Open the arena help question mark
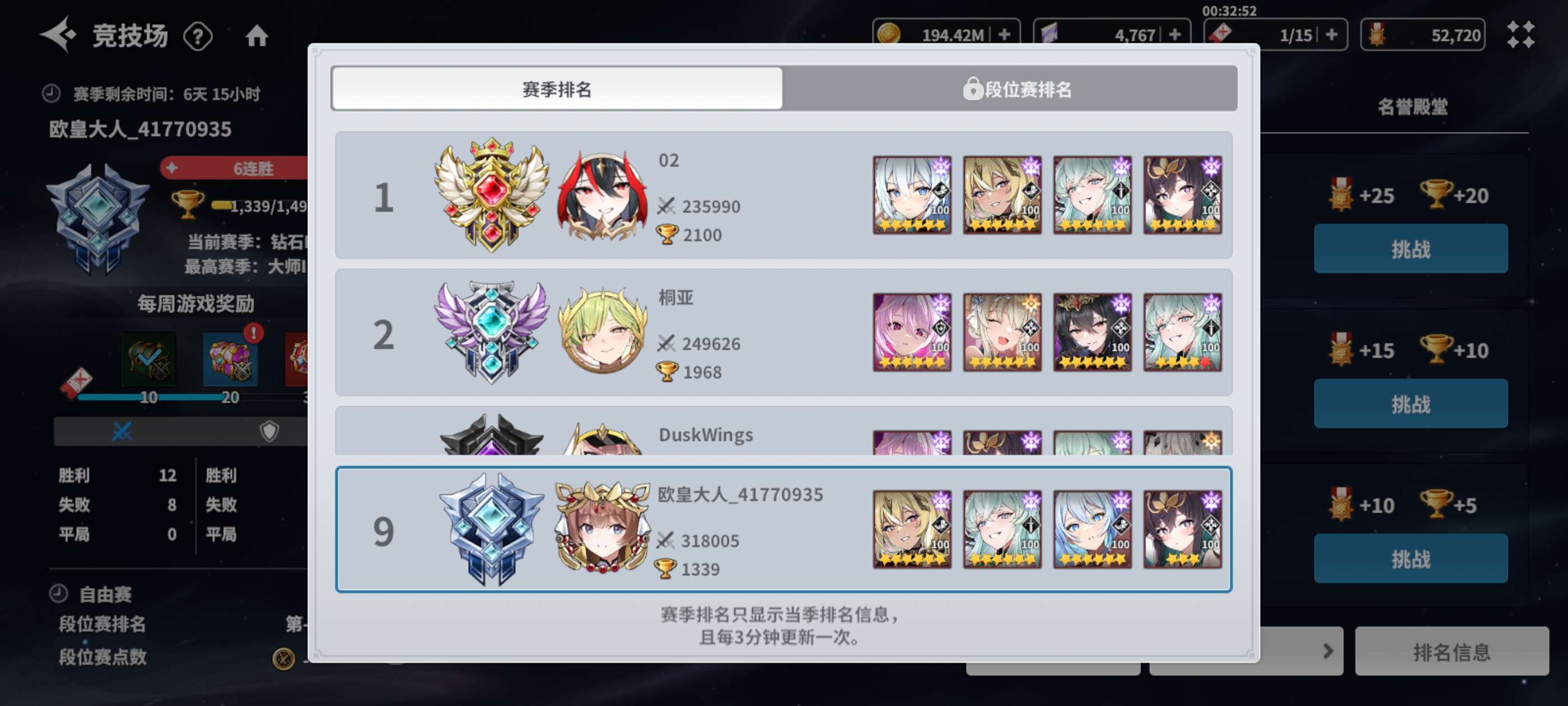The width and height of the screenshot is (1568, 706). 198,36
